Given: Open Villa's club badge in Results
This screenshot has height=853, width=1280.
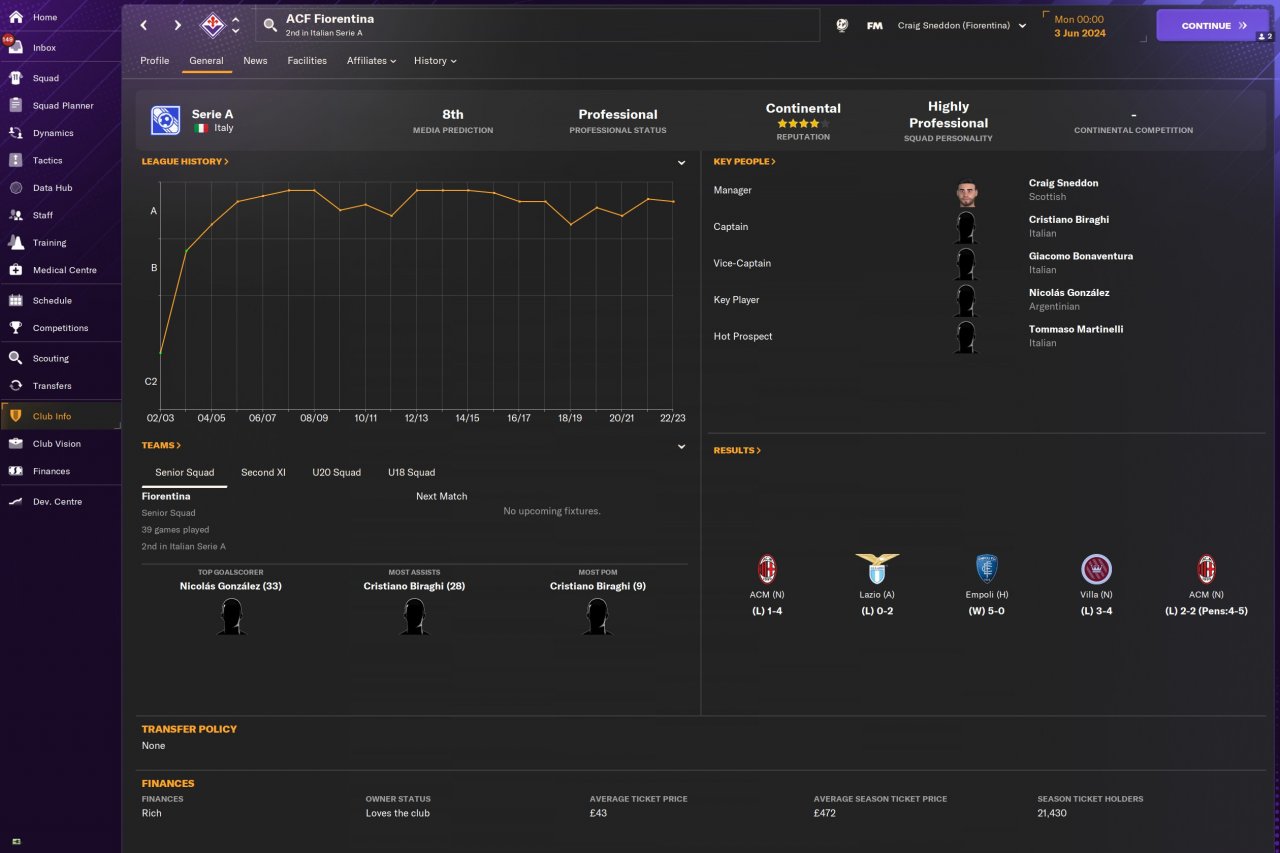Looking at the screenshot, I should coord(1097,568).
